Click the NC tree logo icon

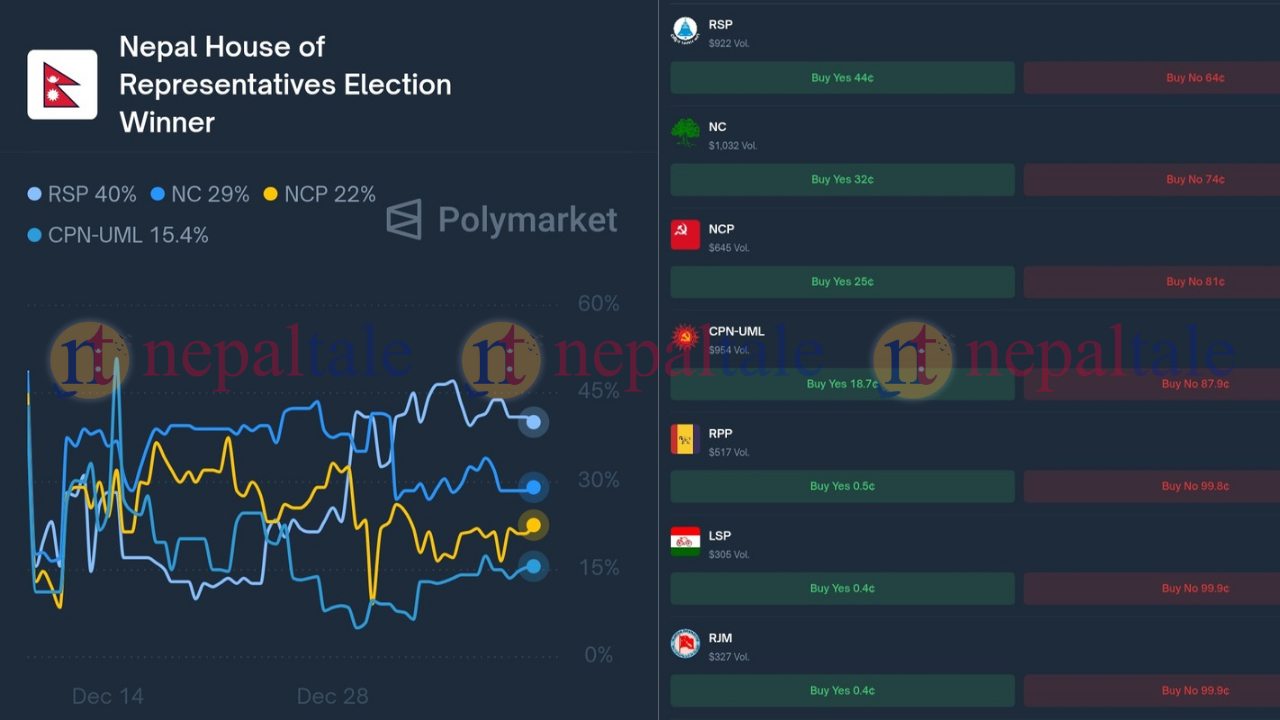(685, 133)
